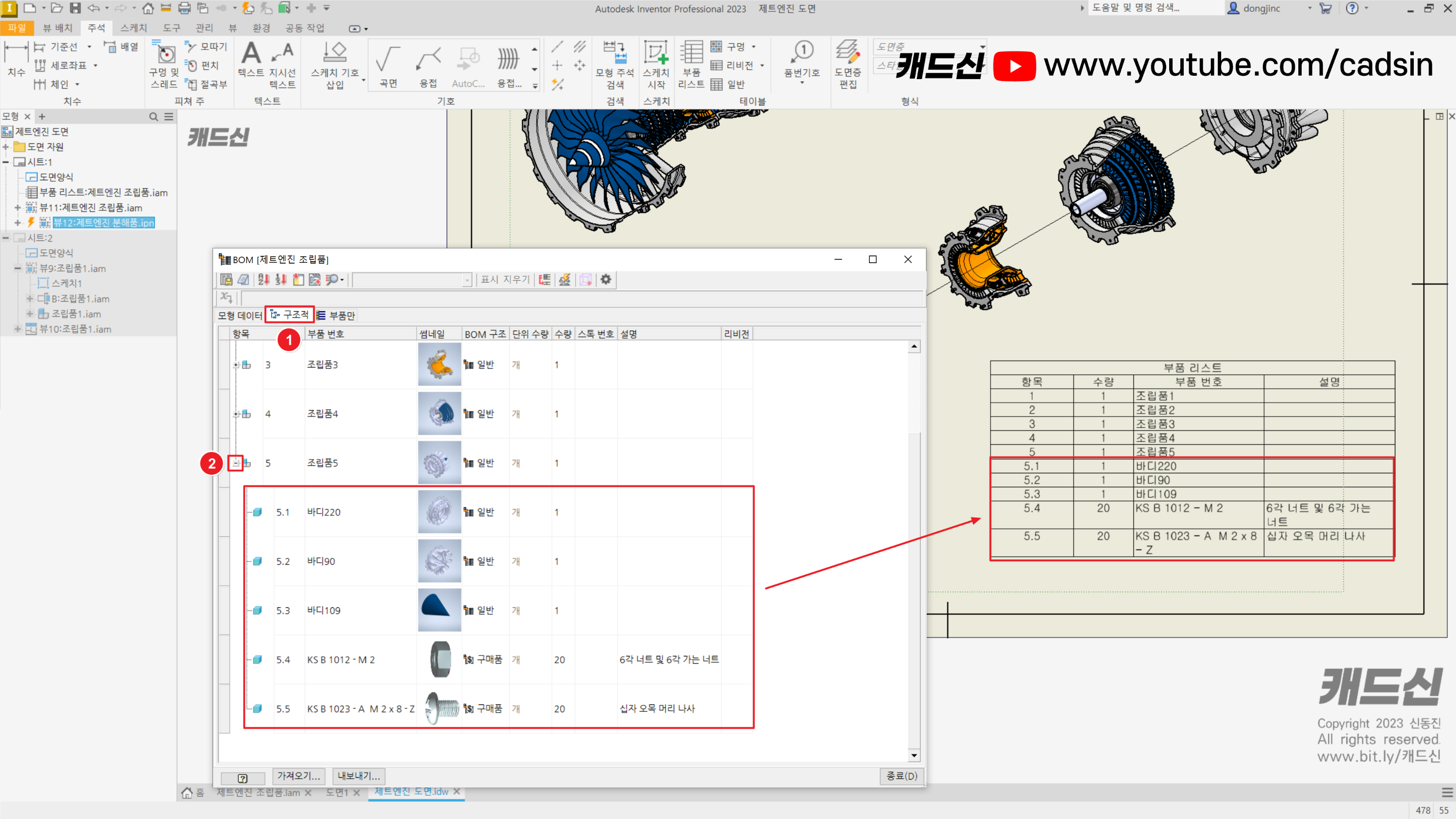Click the Save icon in quick access toolbar
This screenshot has width=1456, height=819.
pyautogui.click(x=75, y=8)
